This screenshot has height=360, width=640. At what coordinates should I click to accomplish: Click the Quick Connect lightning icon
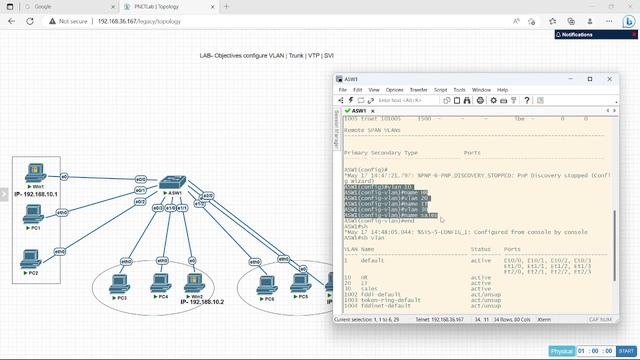coord(351,100)
